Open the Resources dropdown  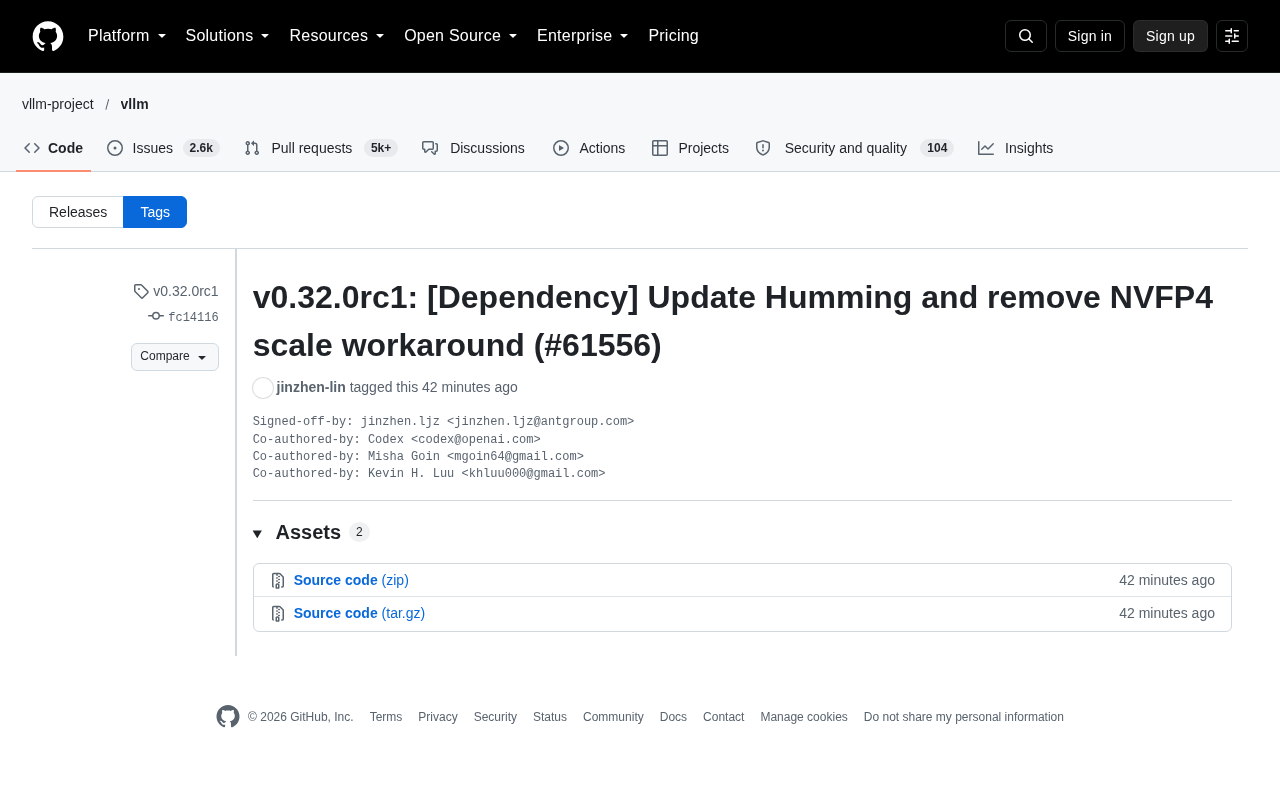click(x=337, y=36)
